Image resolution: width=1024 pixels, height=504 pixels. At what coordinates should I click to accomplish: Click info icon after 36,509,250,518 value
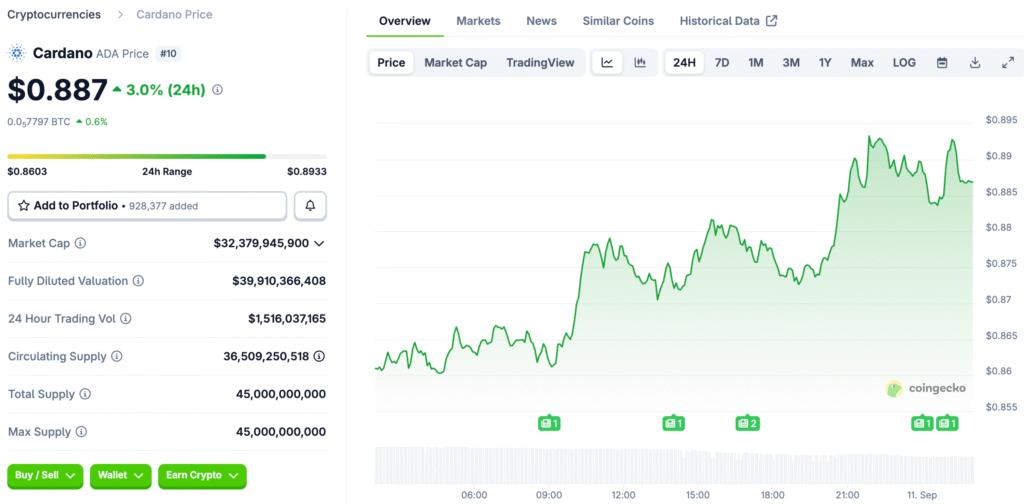point(319,356)
